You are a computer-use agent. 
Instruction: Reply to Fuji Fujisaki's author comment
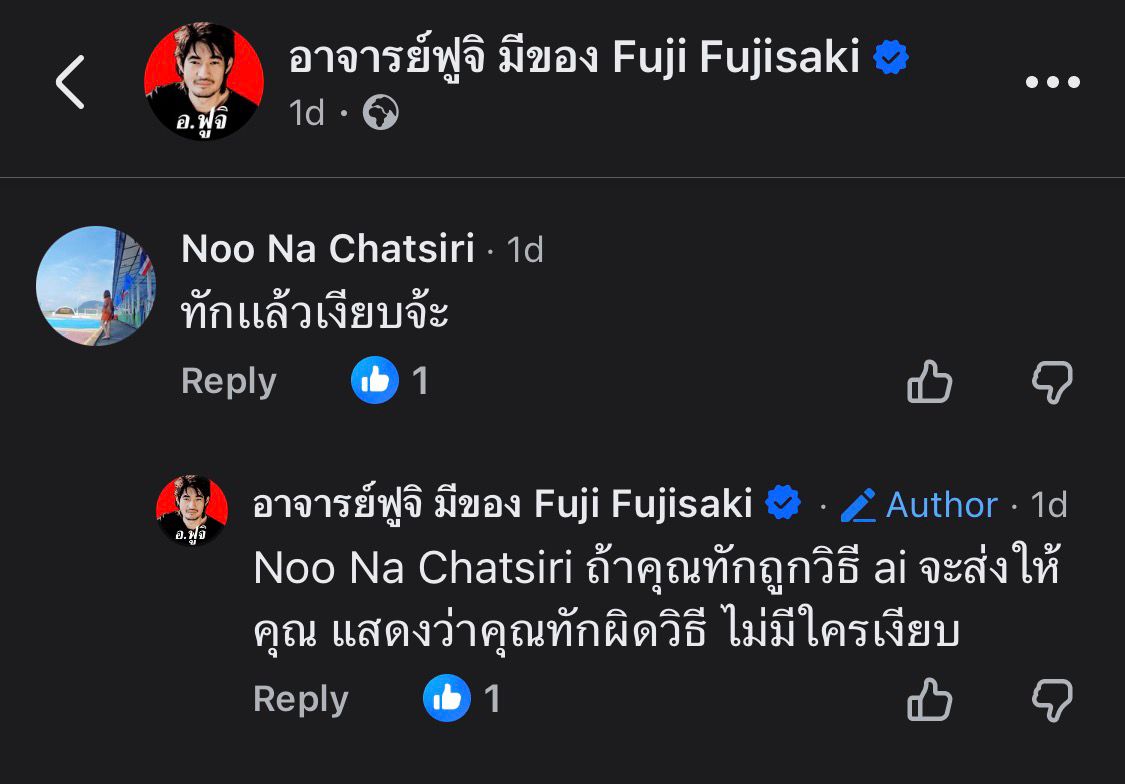coord(300,699)
